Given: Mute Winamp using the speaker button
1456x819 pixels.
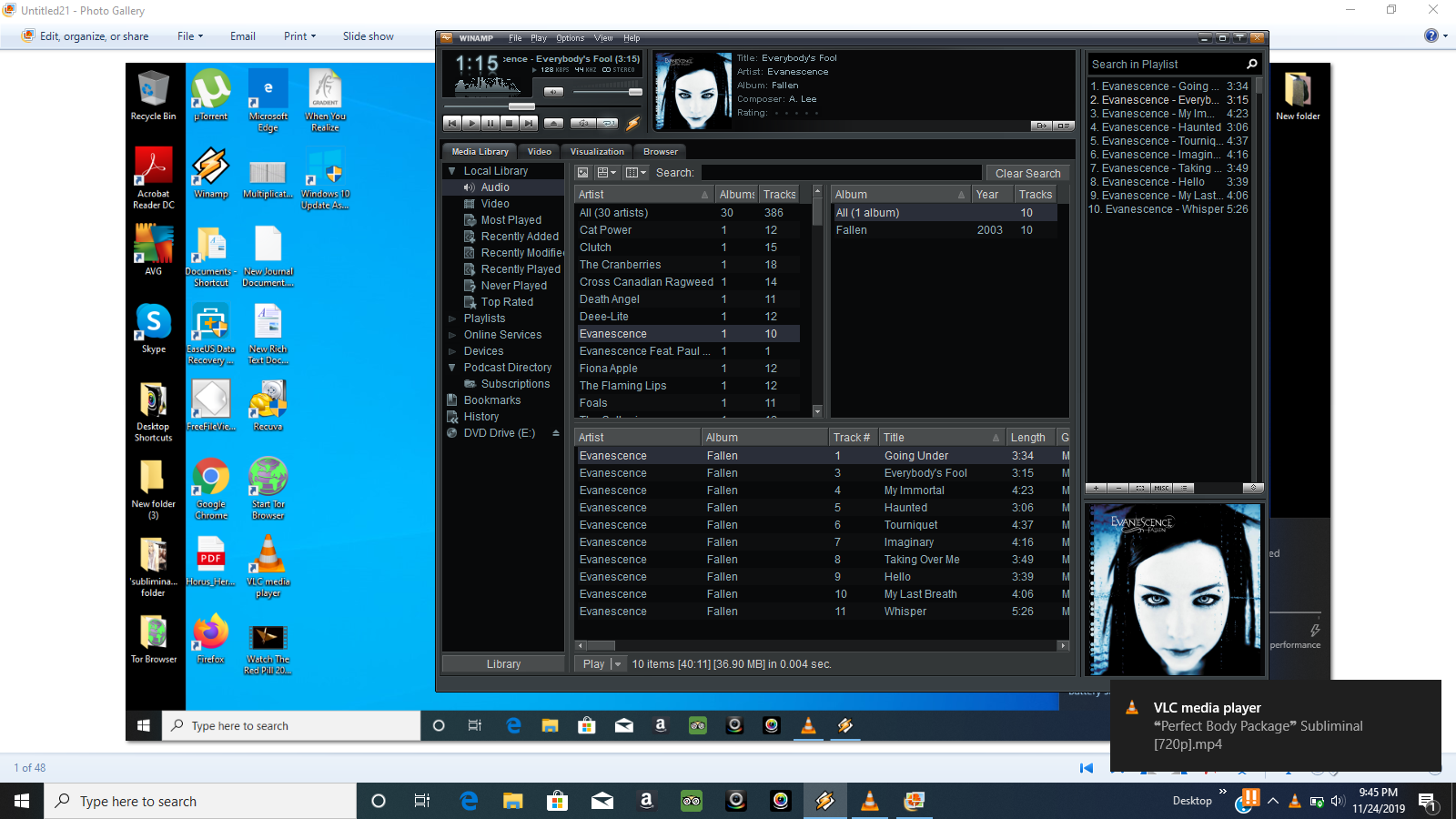Looking at the screenshot, I should point(553,92).
